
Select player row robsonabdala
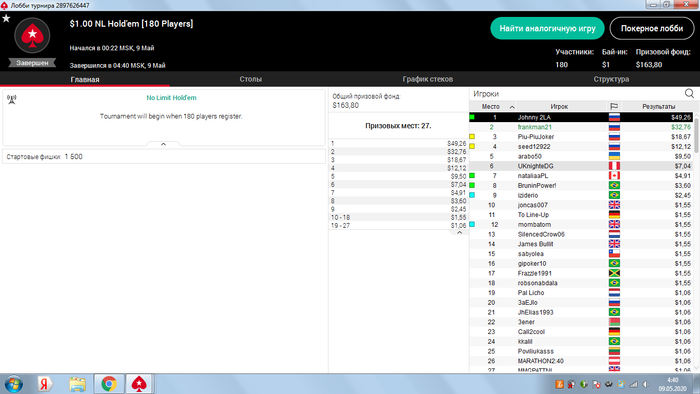coord(581,283)
